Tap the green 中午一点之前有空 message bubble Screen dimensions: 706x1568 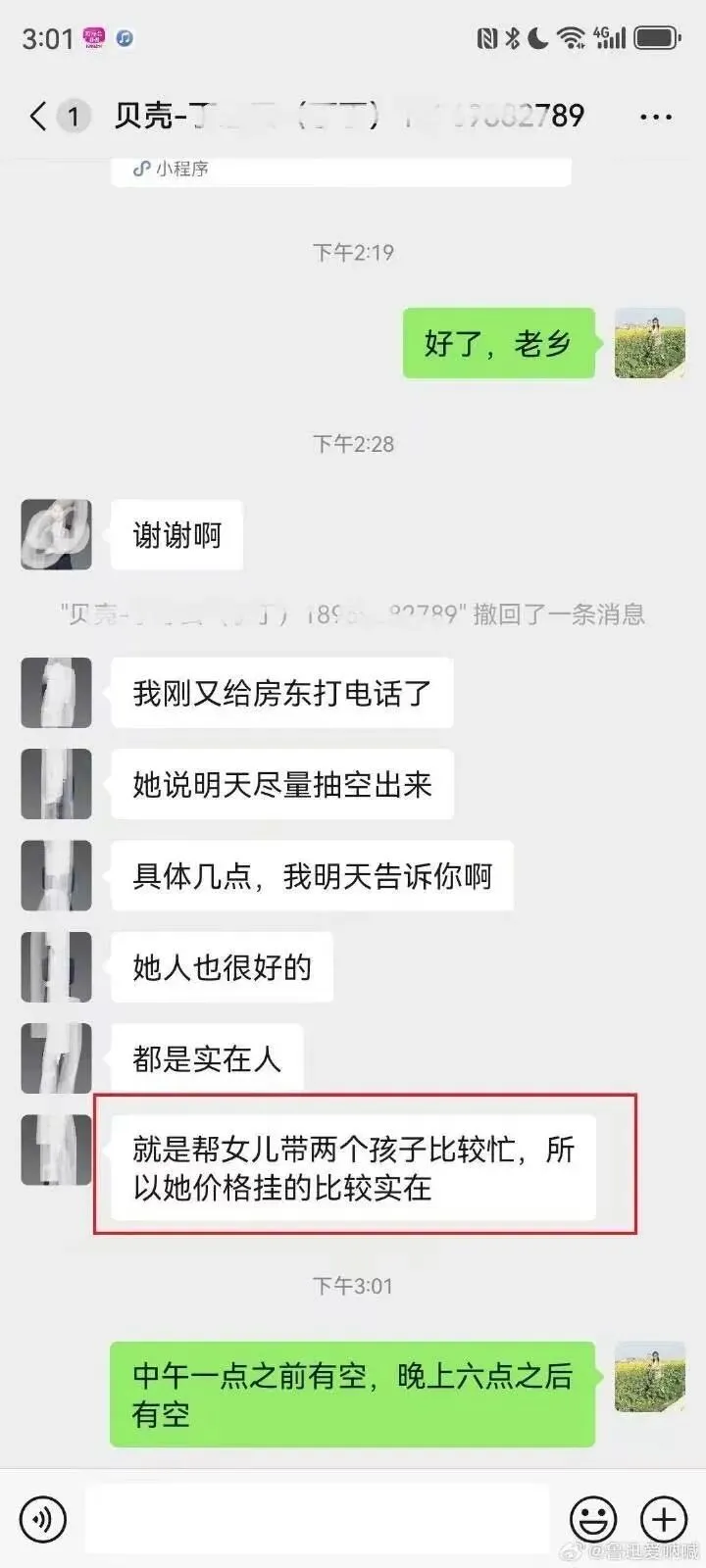click(x=352, y=1395)
